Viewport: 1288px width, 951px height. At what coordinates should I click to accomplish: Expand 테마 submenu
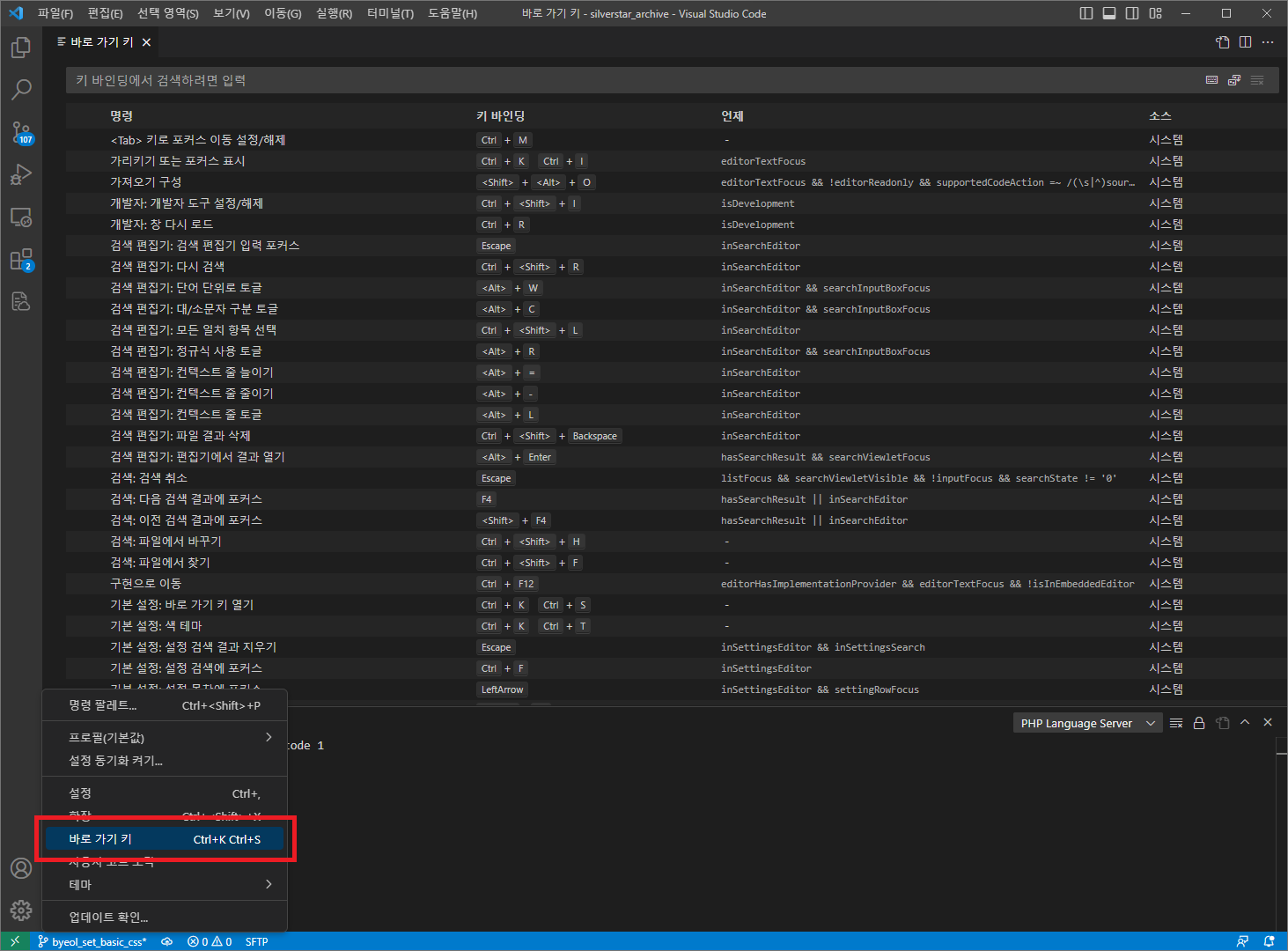point(165,884)
